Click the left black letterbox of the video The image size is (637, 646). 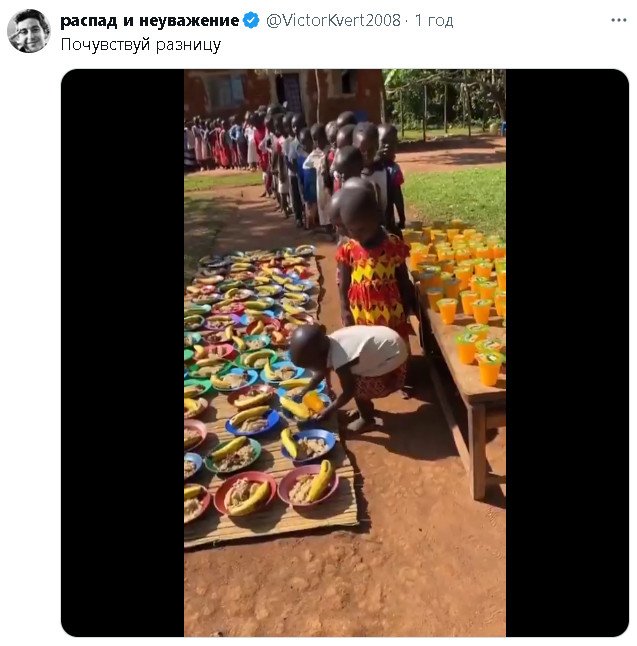tap(122, 352)
